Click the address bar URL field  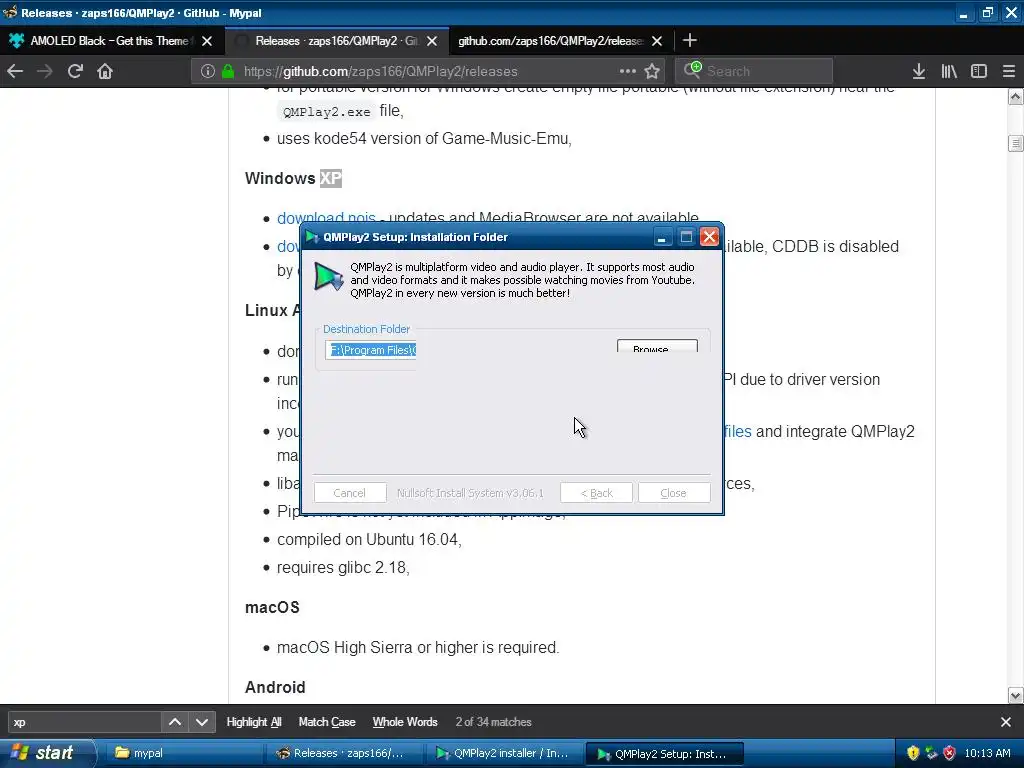[x=428, y=71]
